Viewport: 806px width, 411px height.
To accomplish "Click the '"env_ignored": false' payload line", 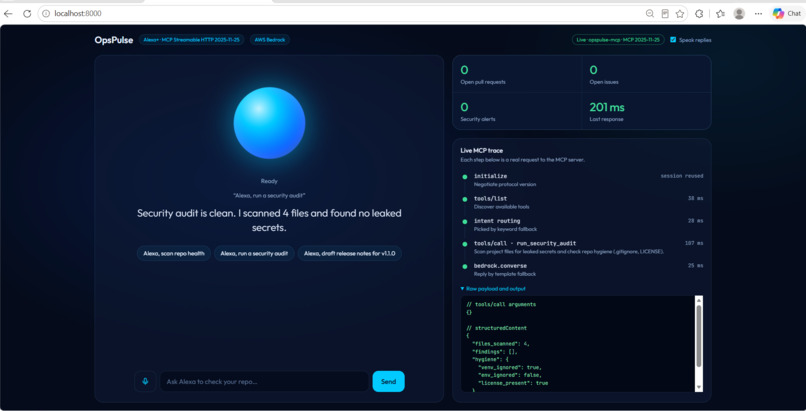I will click(x=510, y=375).
